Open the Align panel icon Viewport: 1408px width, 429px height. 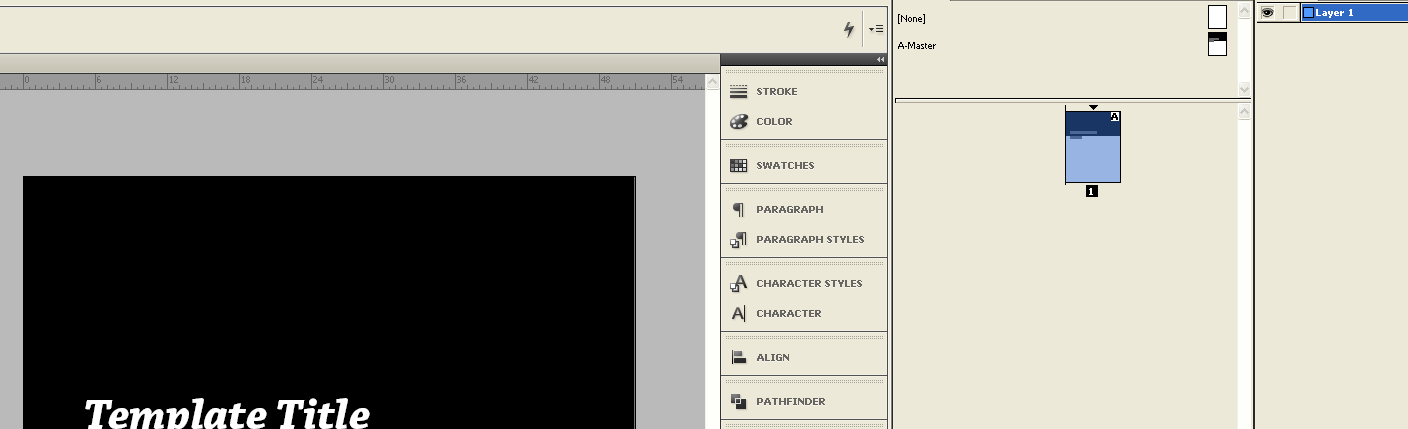tap(739, 358)
